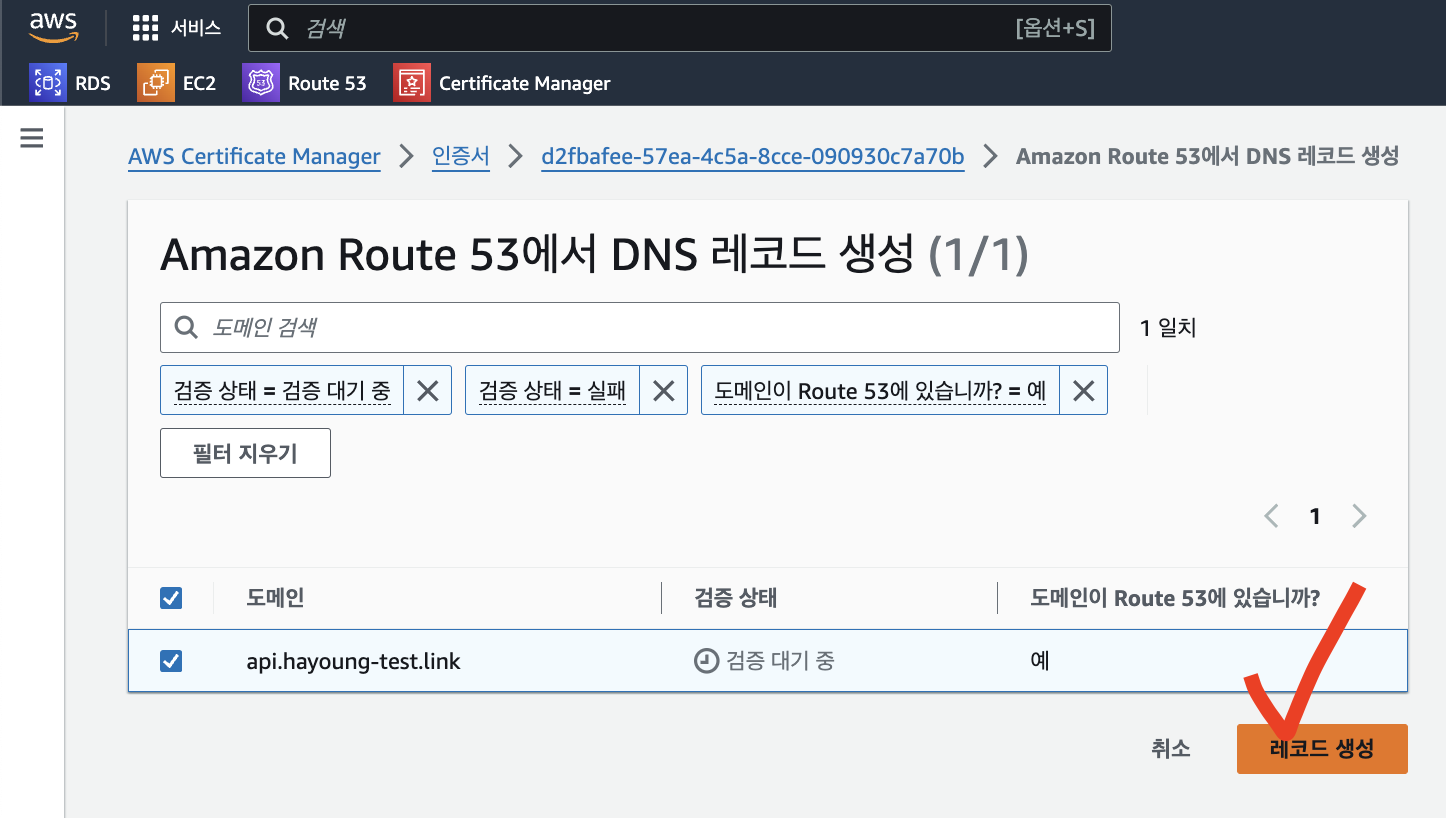Open the Route 53 shortcut
Viewport: 1446px width, 818px height.
305,83
